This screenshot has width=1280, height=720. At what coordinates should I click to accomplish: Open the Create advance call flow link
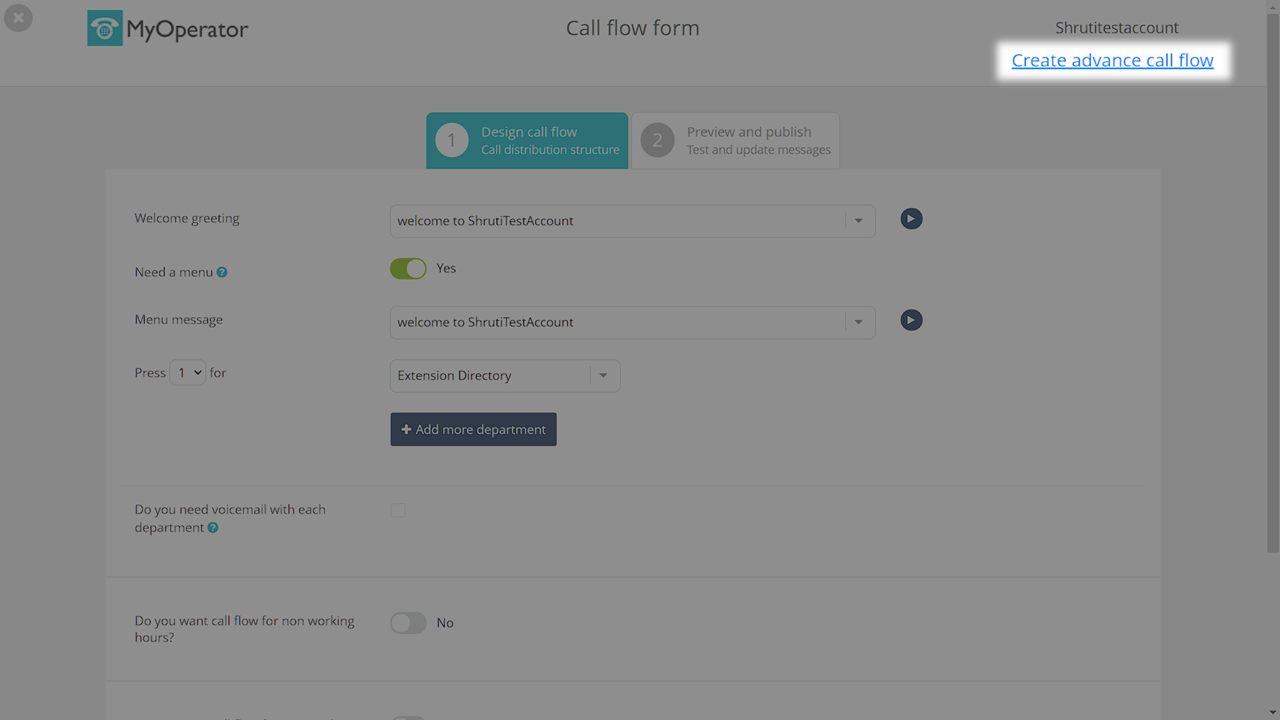coord(1112,61)
